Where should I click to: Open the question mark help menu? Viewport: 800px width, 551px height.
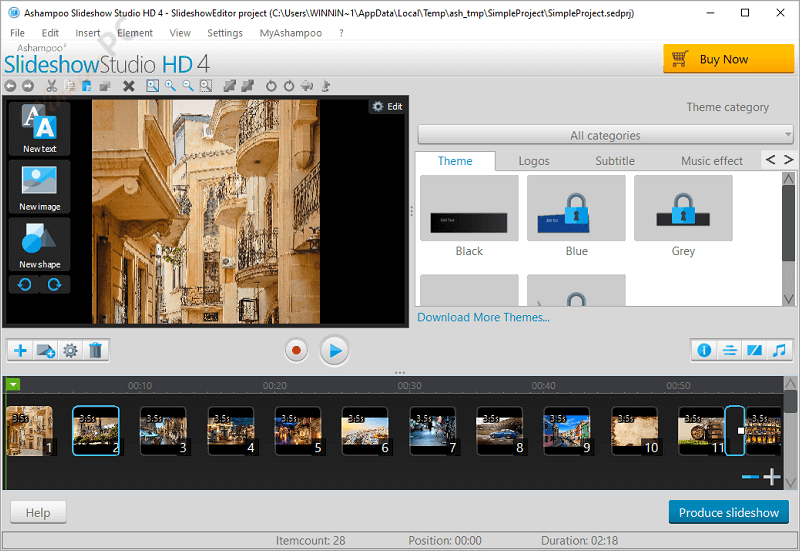[341, 33]
